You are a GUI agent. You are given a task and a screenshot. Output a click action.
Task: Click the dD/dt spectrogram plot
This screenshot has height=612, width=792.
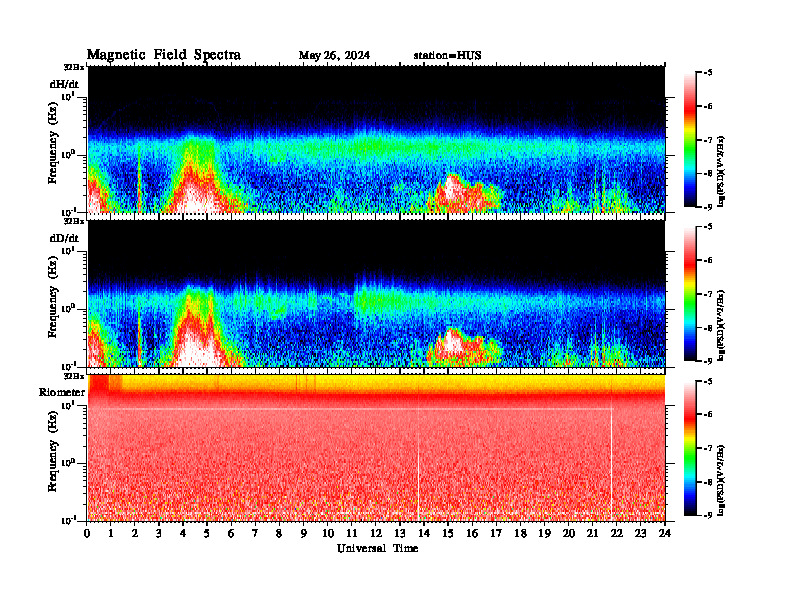click(376, 294)
